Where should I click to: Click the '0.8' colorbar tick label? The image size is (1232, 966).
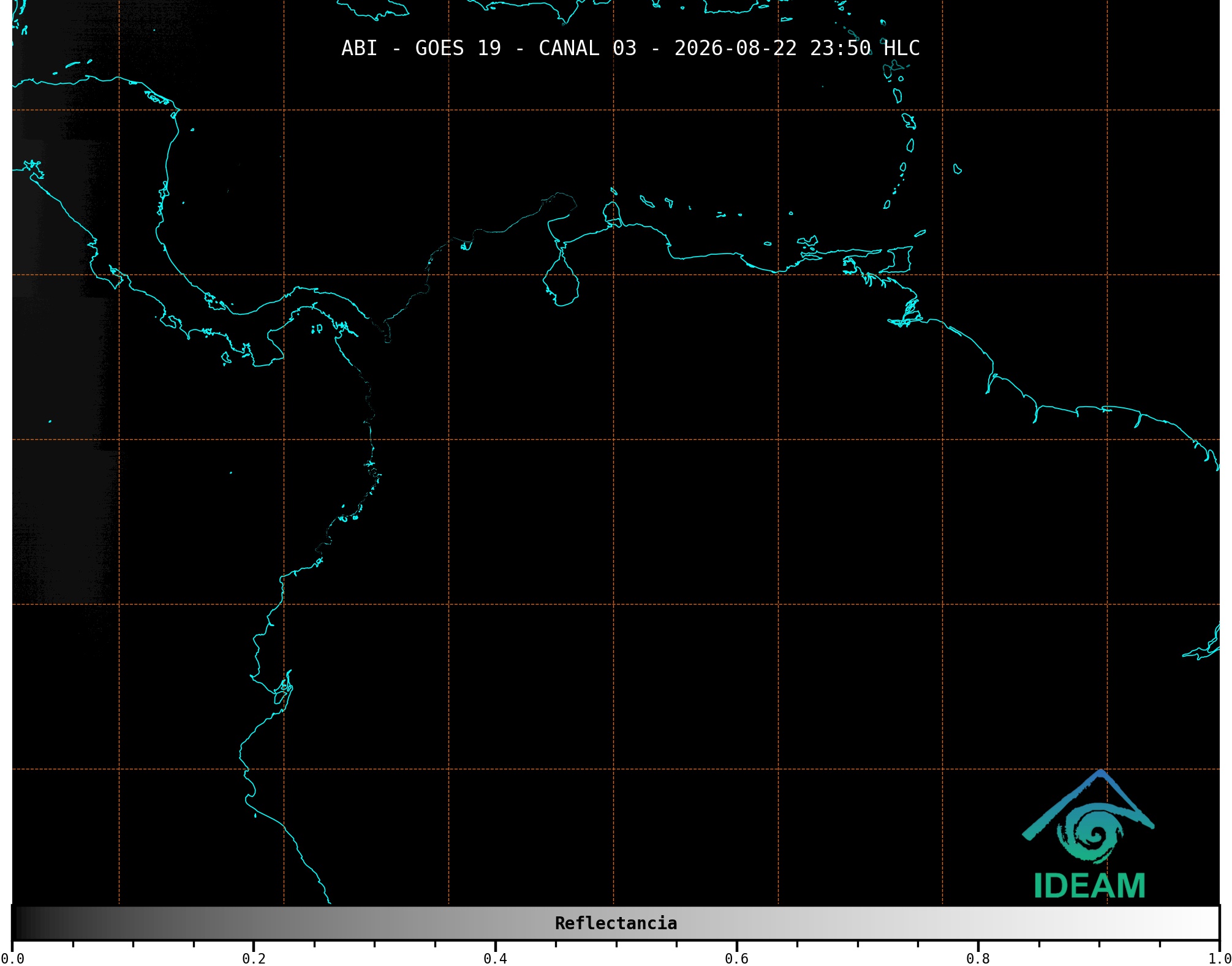click(978, 959)
